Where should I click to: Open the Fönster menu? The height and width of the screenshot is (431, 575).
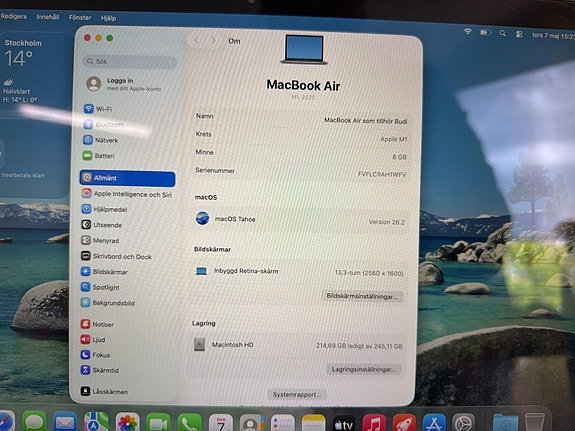pos(80,17)
